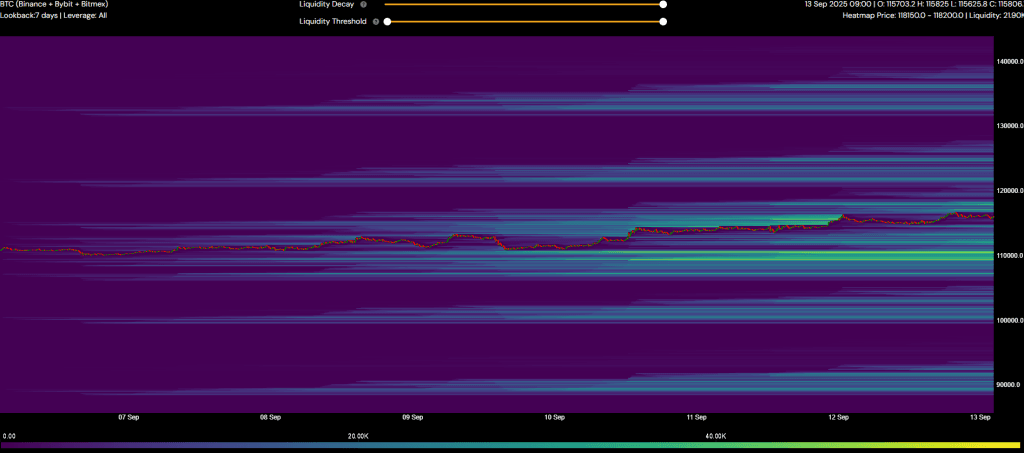Click the 120000.0 price axis label
Image resolution: width=1024 pixels, height=453 pixels.
pos(1009,190)
